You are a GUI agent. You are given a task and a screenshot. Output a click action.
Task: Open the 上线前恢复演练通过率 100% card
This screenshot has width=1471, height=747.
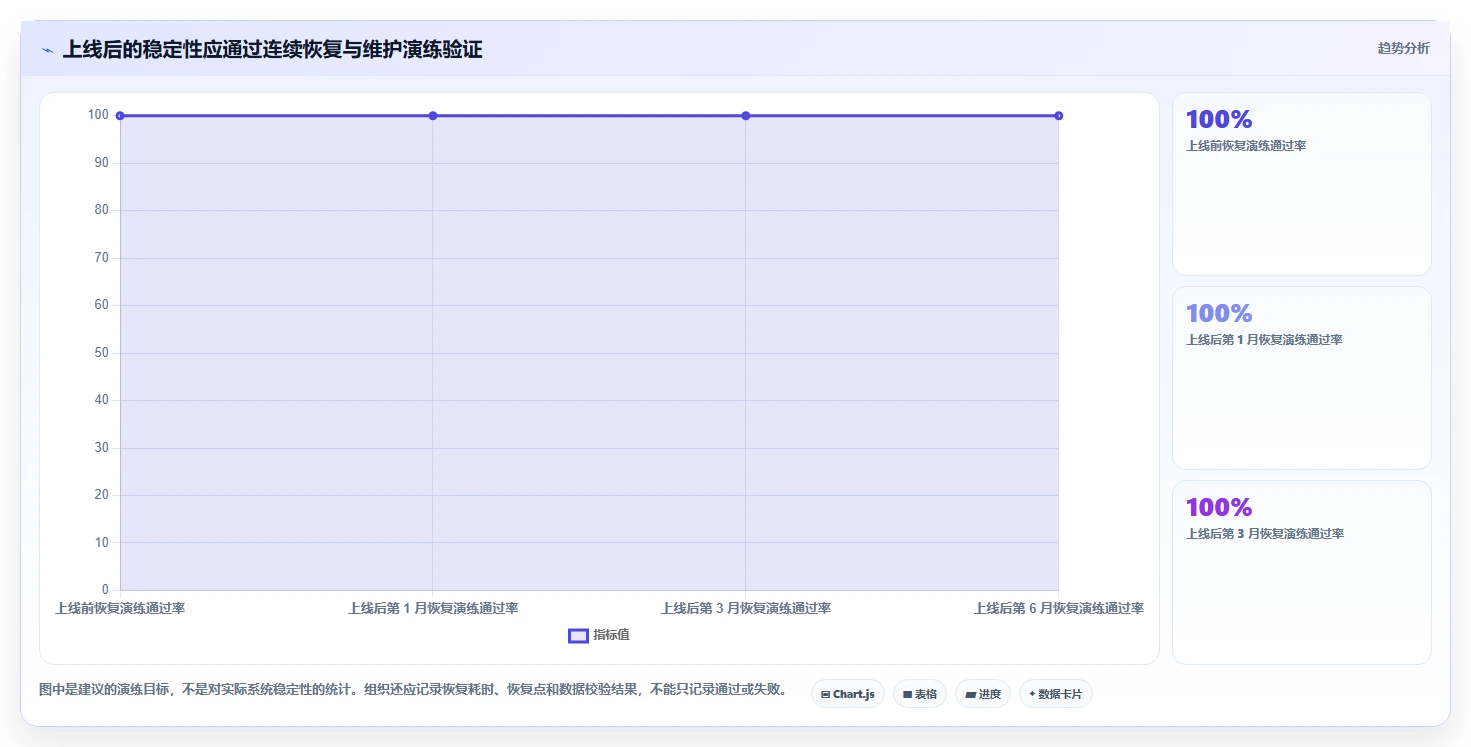pos(1302,184)
